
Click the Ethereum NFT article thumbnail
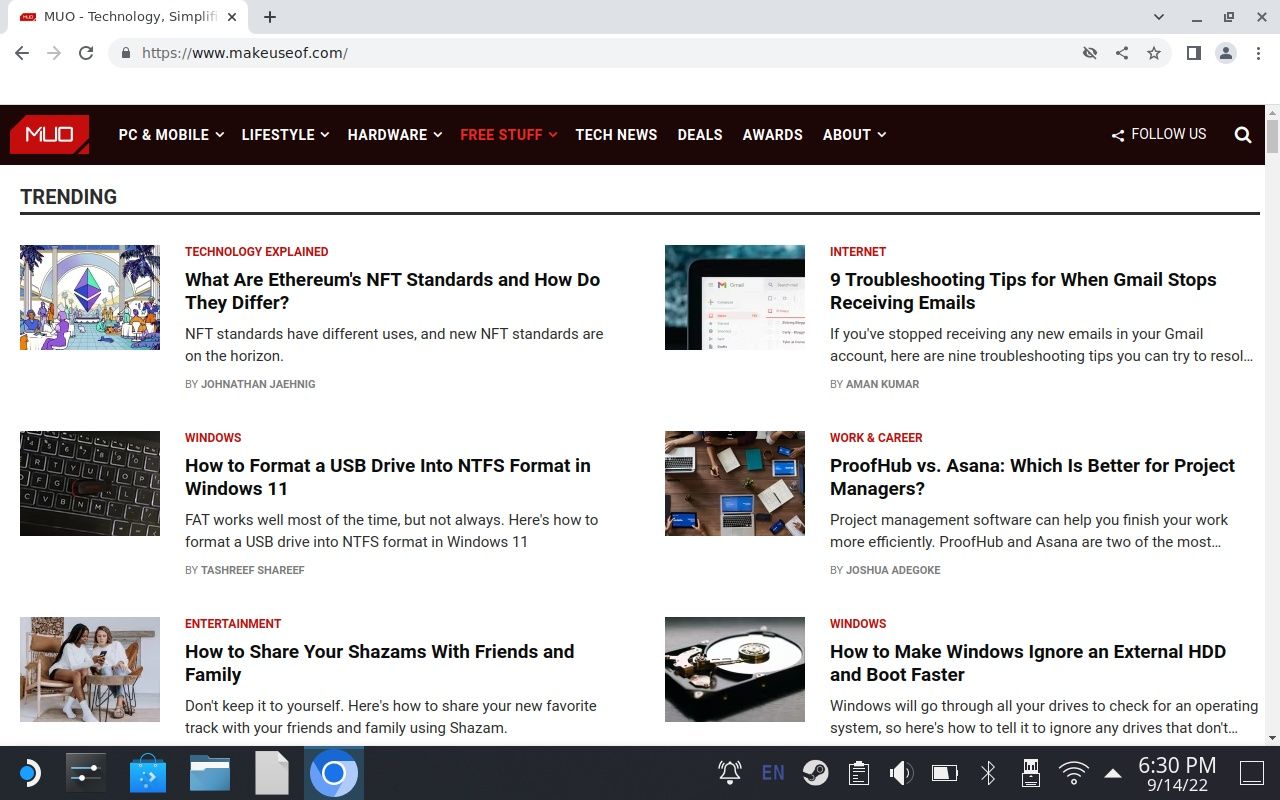[89, 296]
